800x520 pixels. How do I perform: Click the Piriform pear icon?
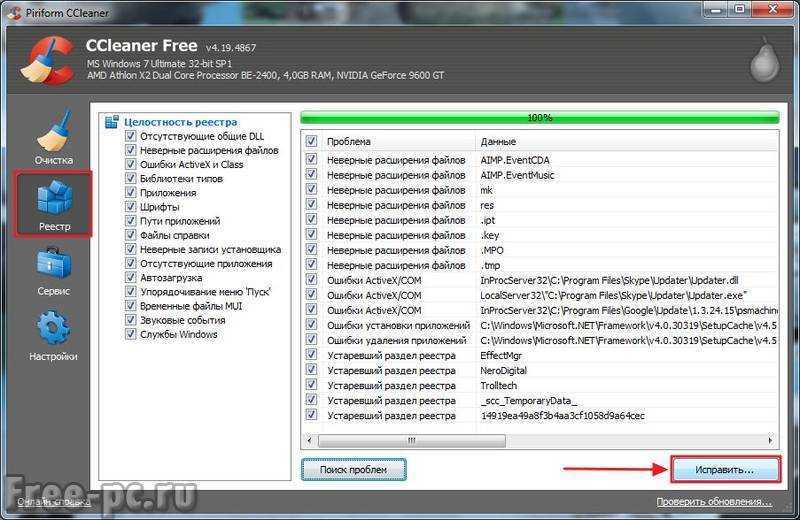pyautogui.click(x=764, y=60)
